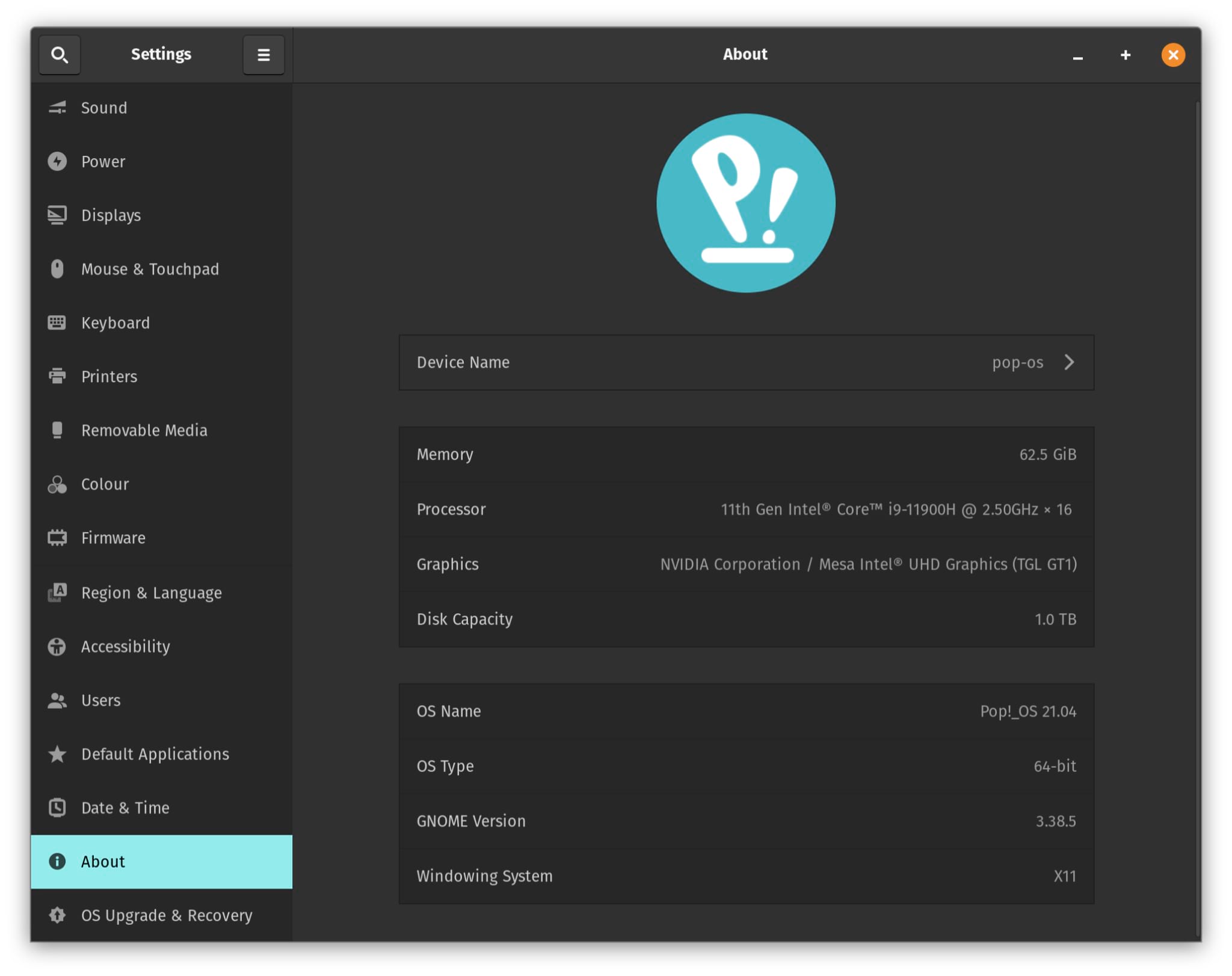Click the 62.5 GiB memory value
Screen dimensions: 1232x976
pos(1047,454)
